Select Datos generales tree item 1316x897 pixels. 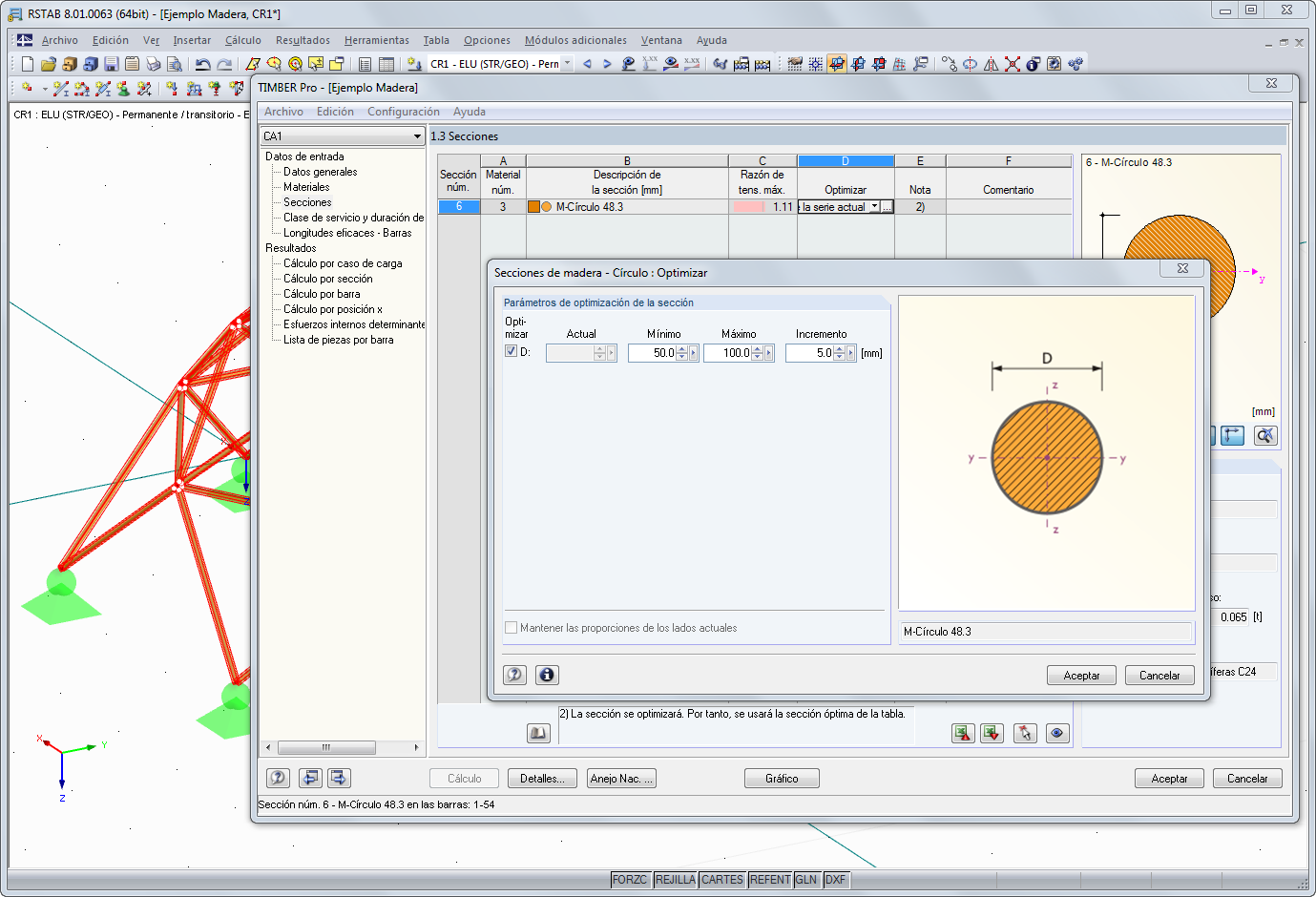[x=321, y=172]
